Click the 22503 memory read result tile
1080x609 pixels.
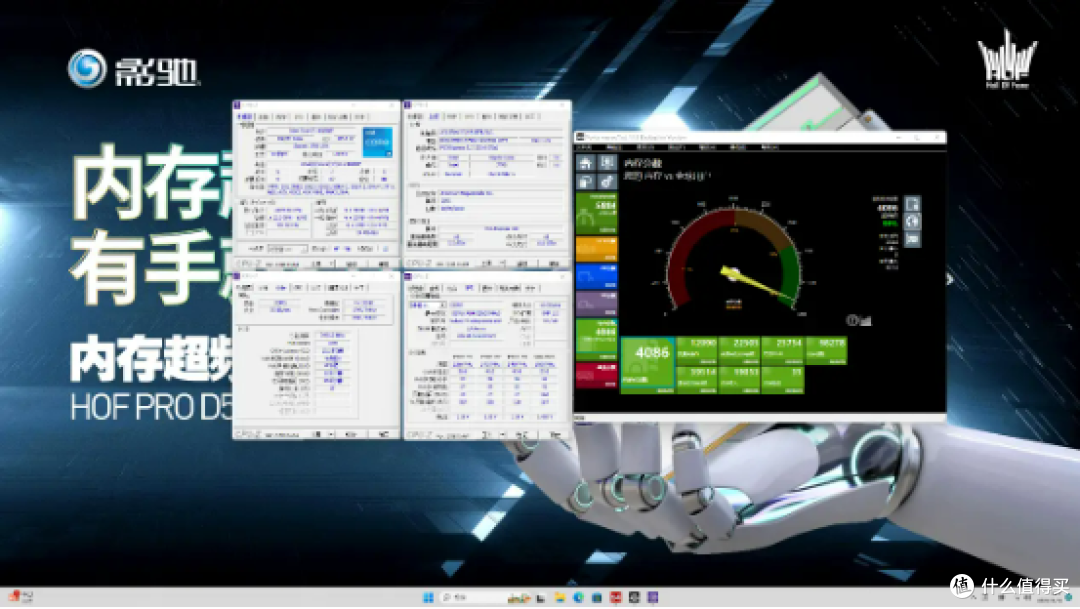[x=740, y=351]
